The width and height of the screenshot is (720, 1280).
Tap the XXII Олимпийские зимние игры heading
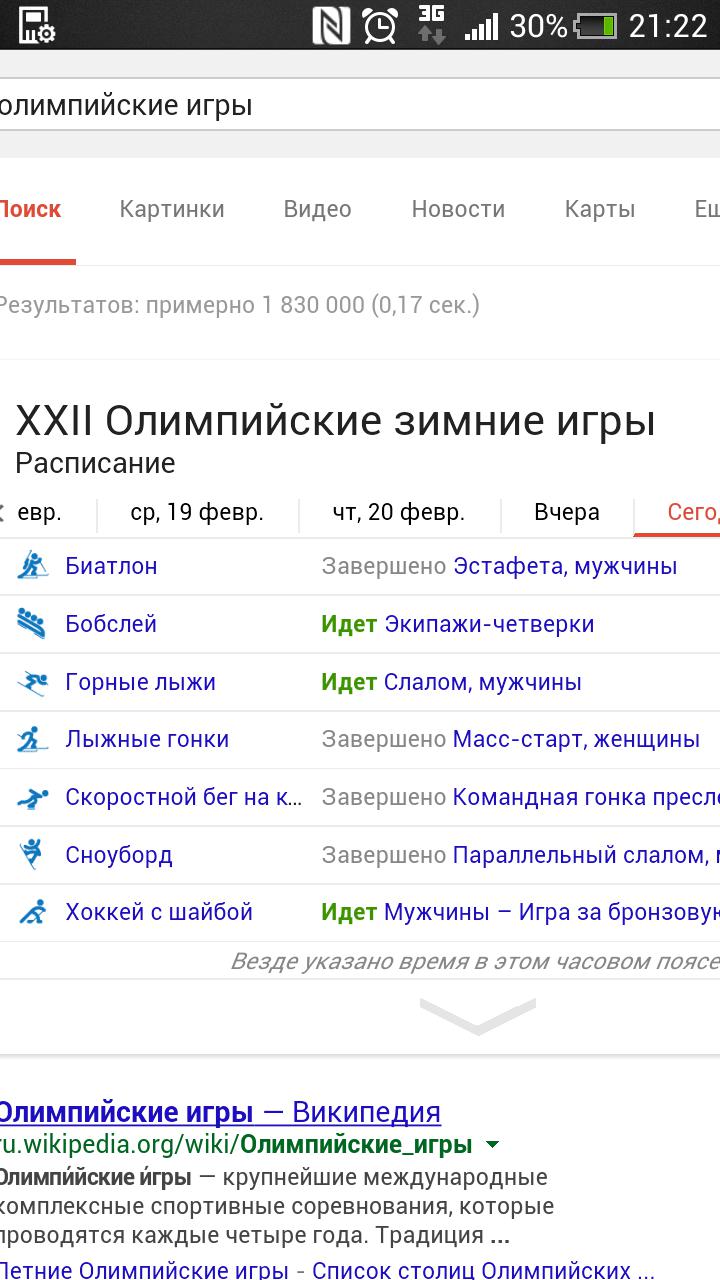coord(336,421)
